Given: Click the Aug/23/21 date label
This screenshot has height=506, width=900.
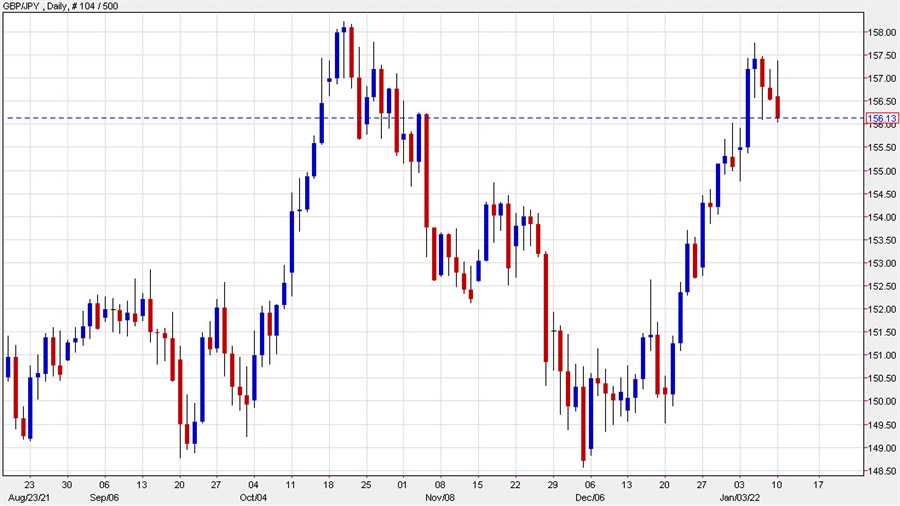Looking at the screenshot, I should click(29, 497).
